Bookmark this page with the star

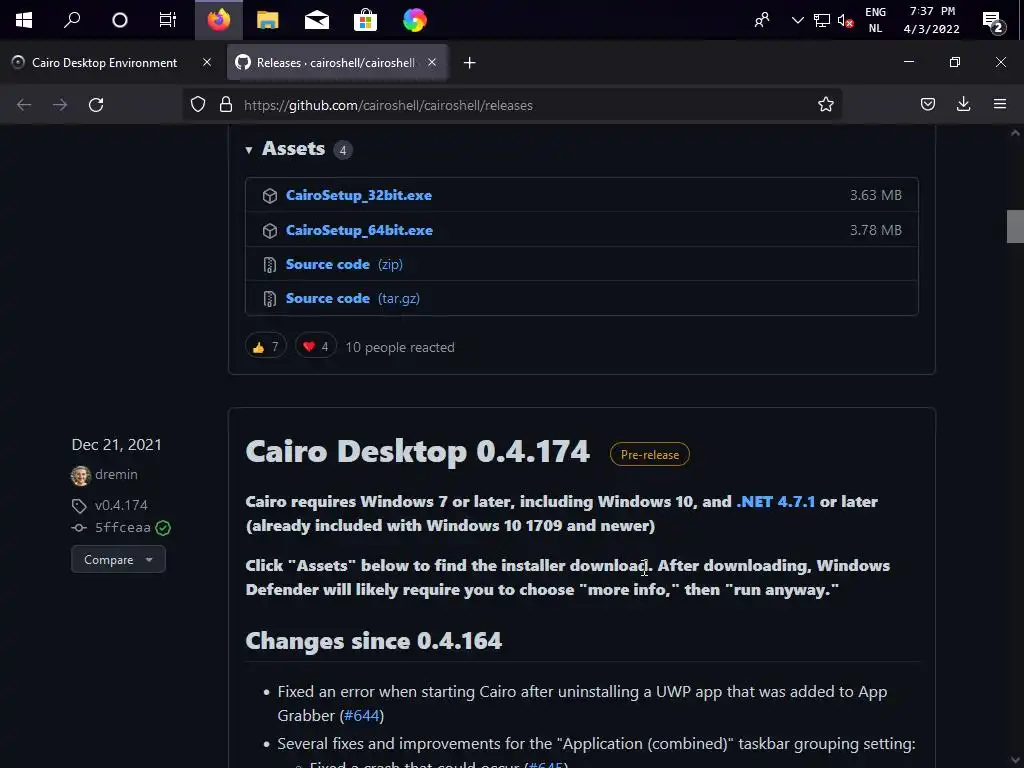825,104
